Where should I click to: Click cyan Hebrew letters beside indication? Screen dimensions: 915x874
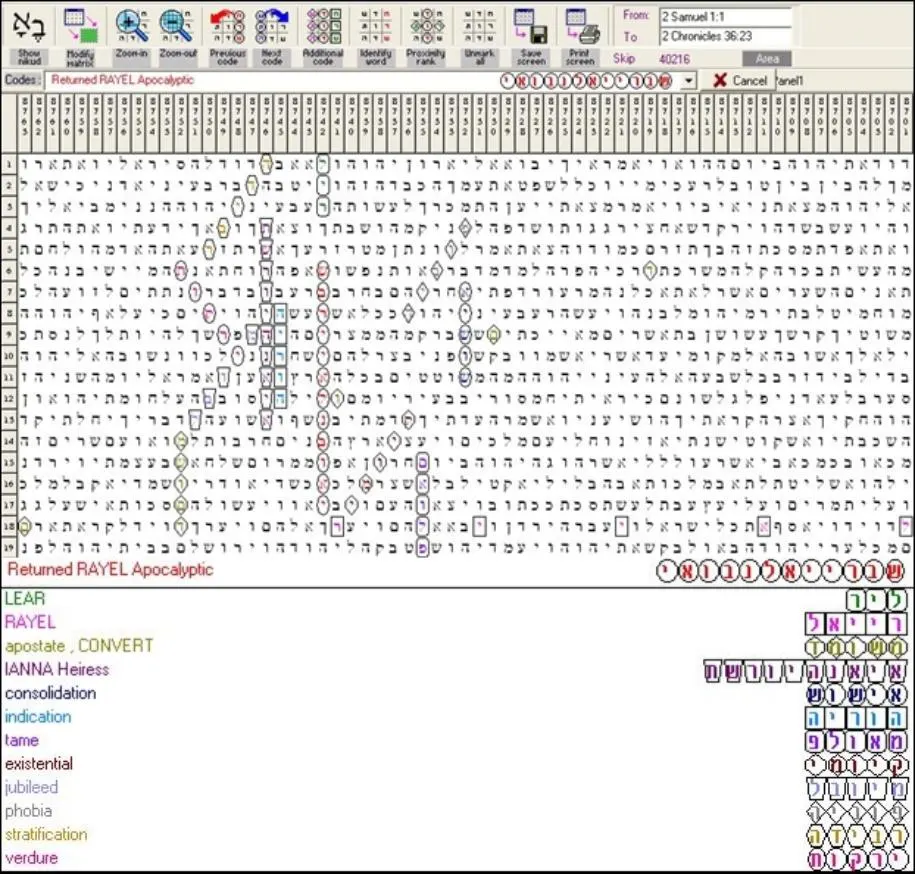tap(856, 718)
